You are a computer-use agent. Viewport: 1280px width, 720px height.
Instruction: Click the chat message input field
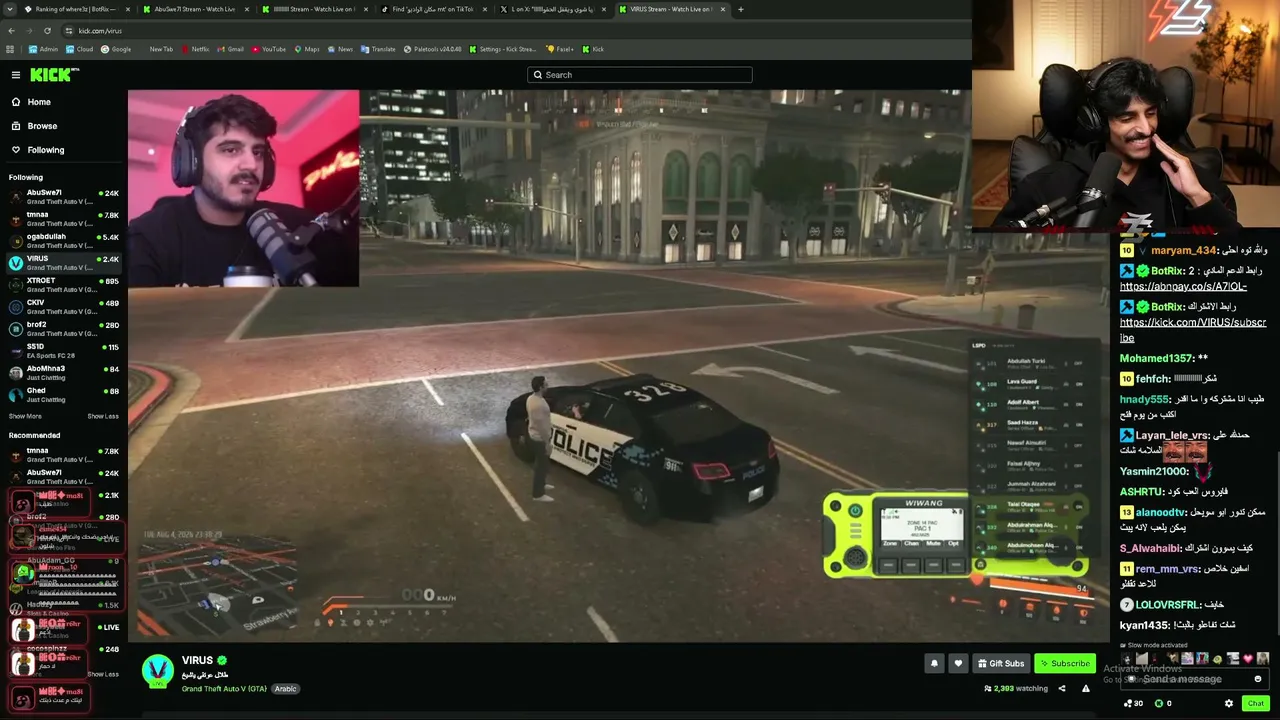1195,679
